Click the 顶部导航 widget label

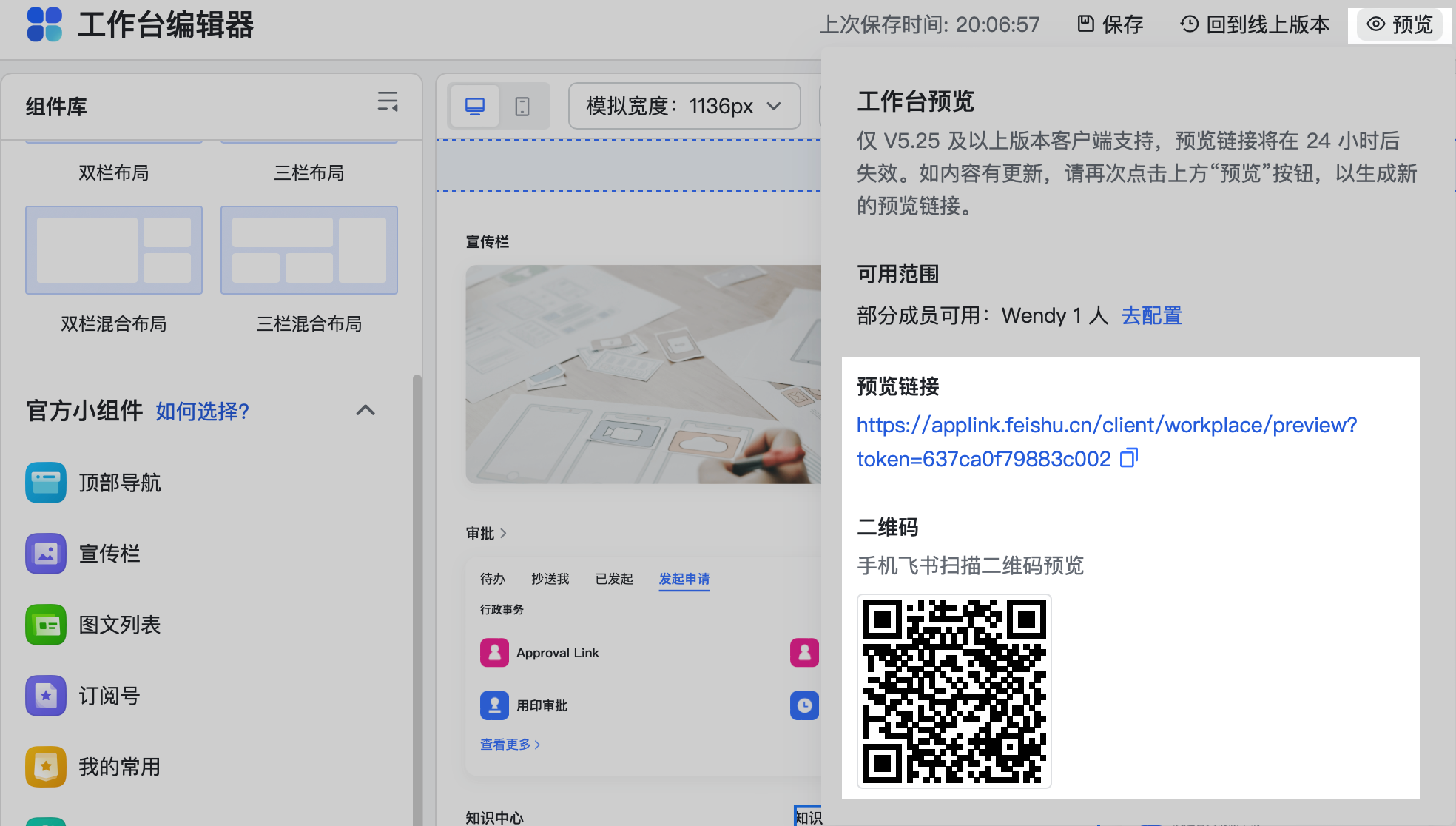(120, 483)
